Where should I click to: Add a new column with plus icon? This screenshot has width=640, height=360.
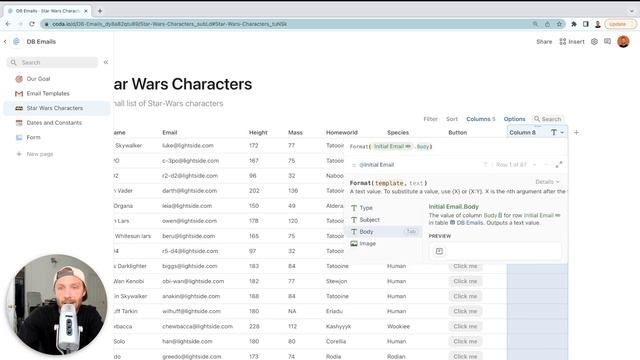576,133
